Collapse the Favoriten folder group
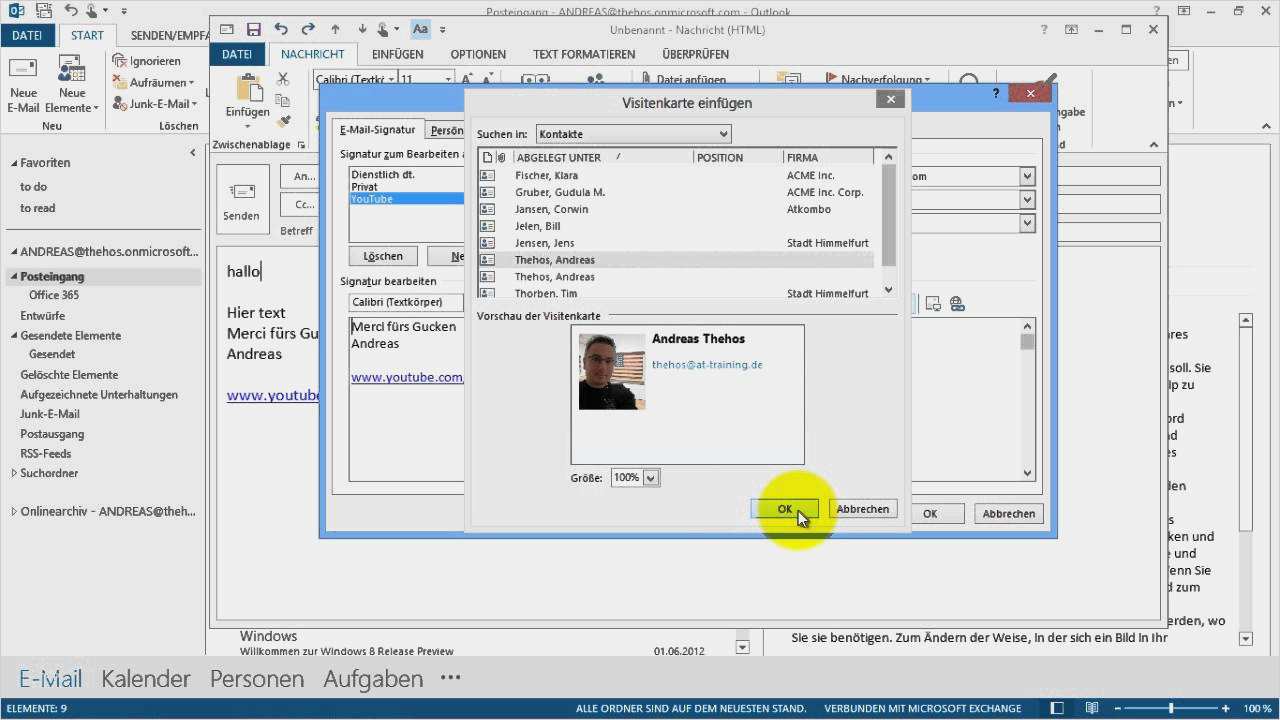This screenshot has width=1280, height=720. [15, 163]
